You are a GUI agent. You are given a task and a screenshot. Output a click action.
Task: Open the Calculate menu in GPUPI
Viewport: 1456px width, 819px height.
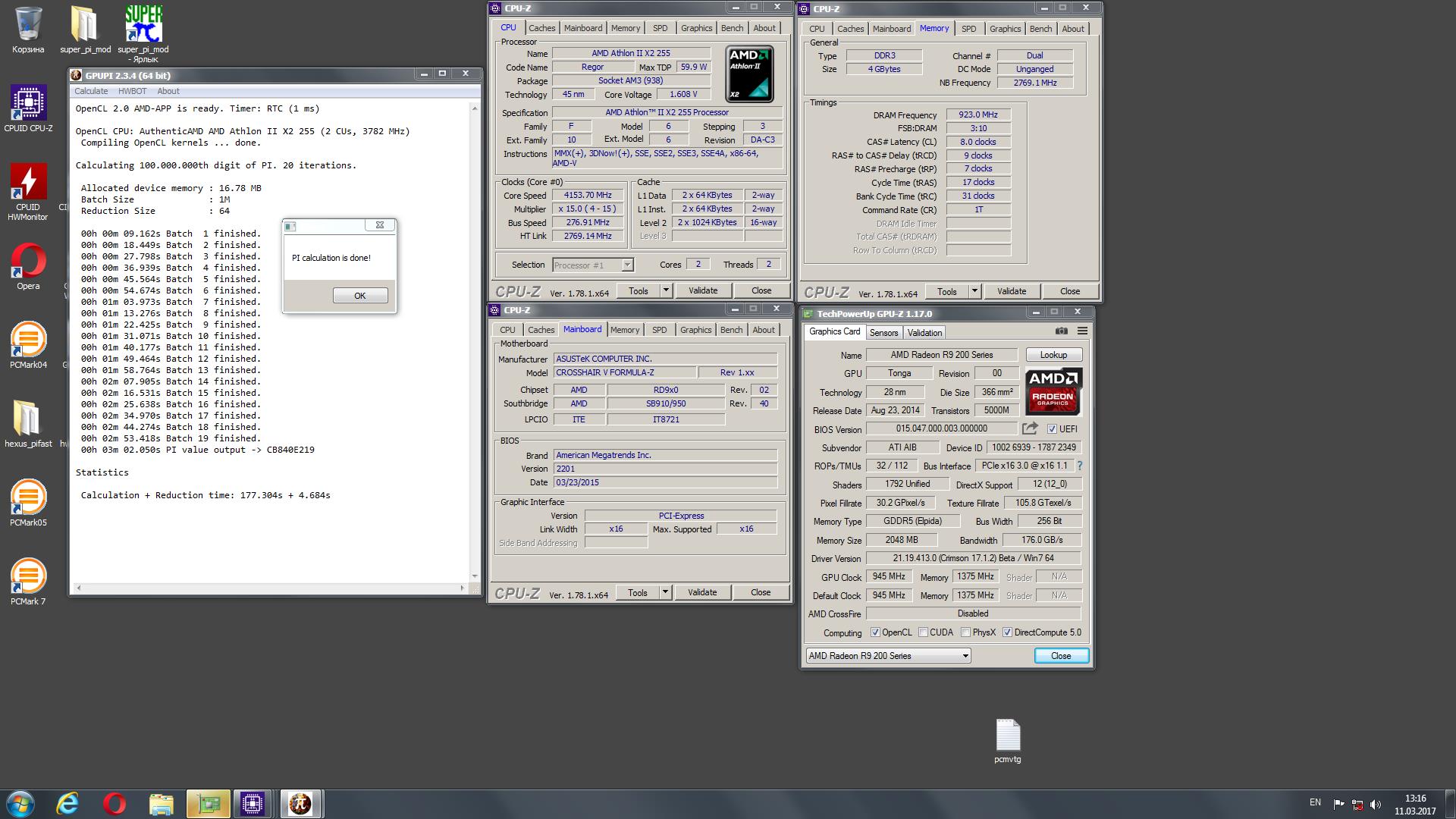[x=91, y=91]
